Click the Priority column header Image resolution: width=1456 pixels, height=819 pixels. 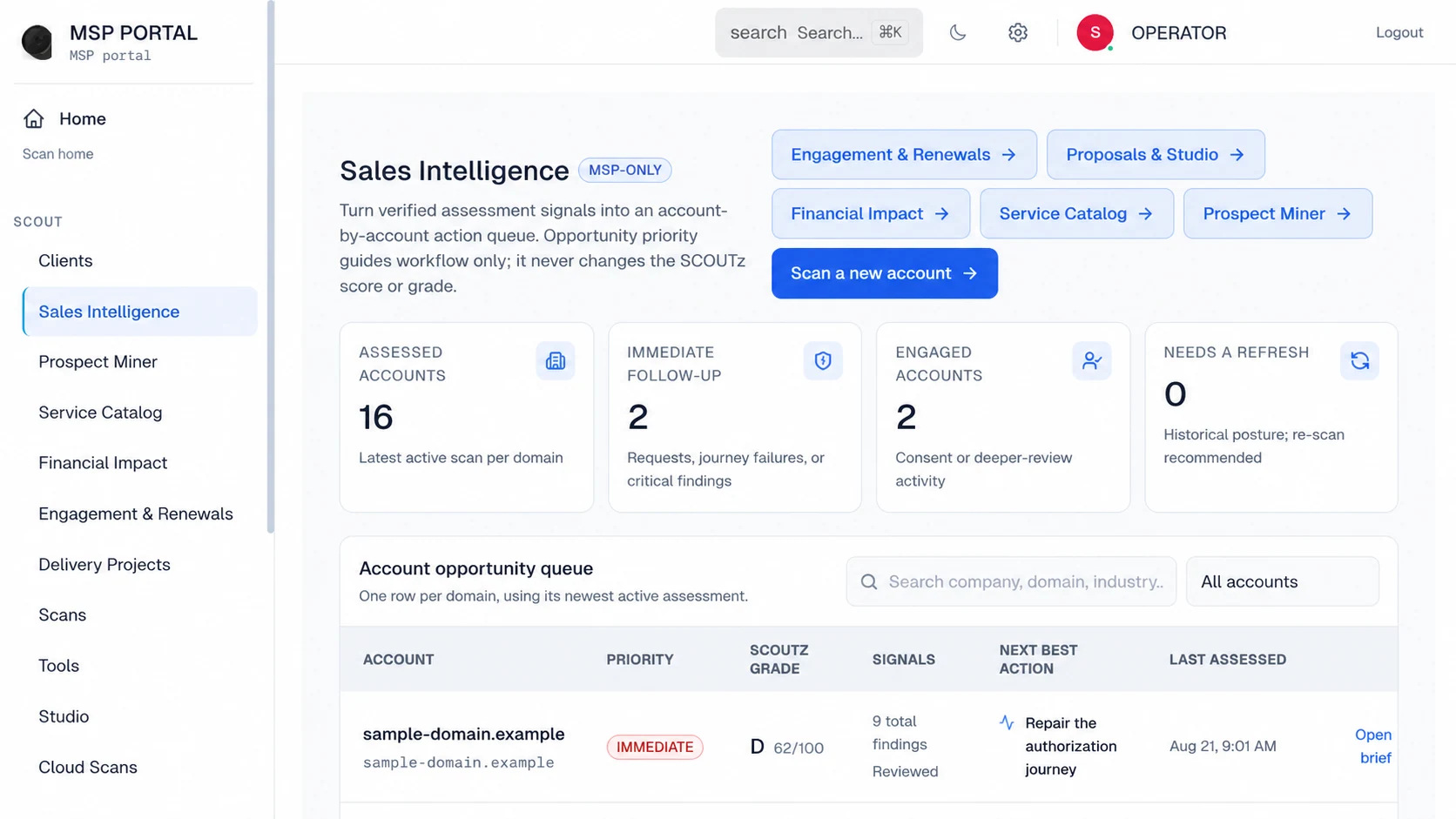click(x=640, y=659)
